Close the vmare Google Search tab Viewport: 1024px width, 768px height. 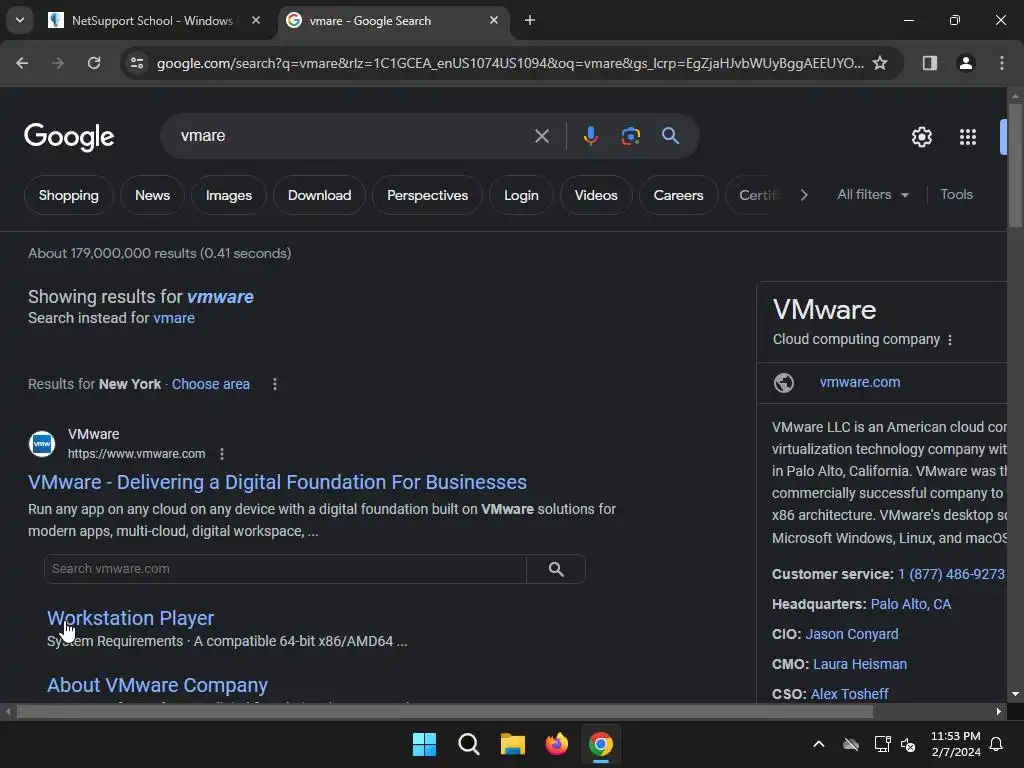(x=494, y=20)
